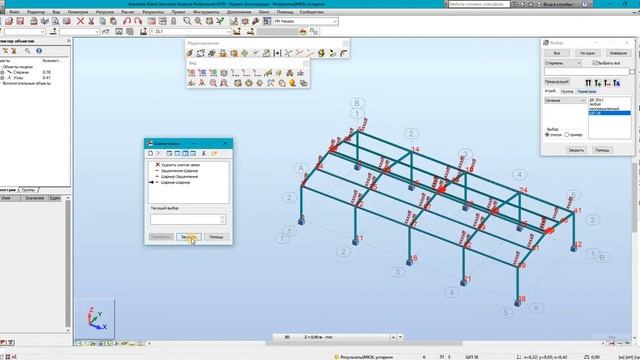Click the blue help question mark in the Object Inspector
This screenshot has width=640, height=360.
[39, 51]
